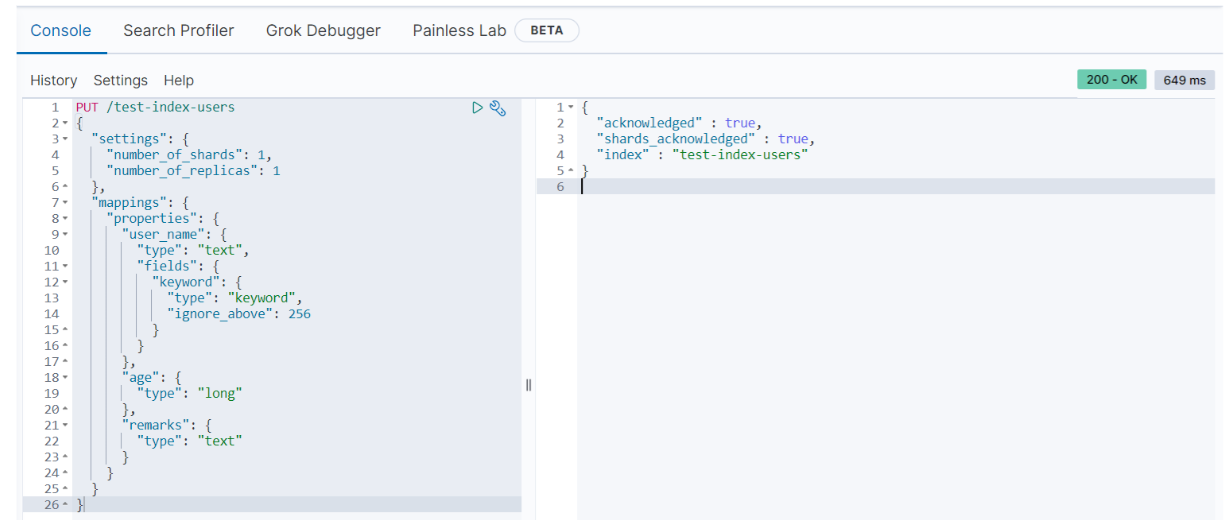Click the 649 ms response time badge
Viewport: 1230px width, 520px height.
[x=1184, y=80]
